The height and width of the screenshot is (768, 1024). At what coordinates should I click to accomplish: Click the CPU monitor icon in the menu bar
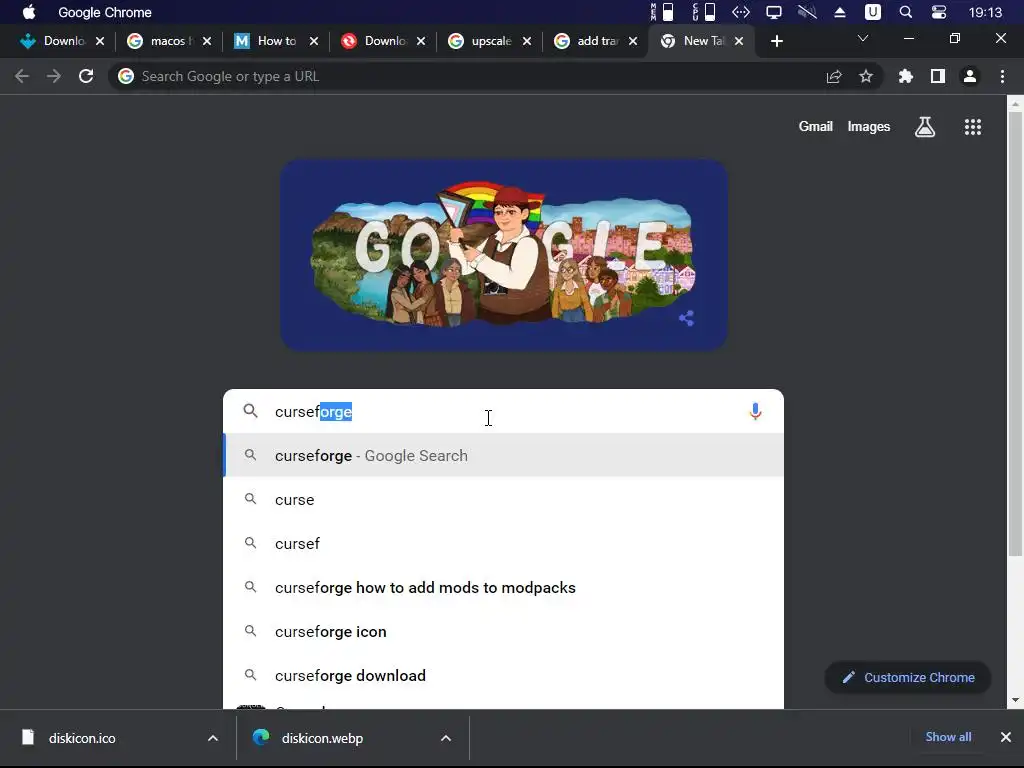coord(703,12)
